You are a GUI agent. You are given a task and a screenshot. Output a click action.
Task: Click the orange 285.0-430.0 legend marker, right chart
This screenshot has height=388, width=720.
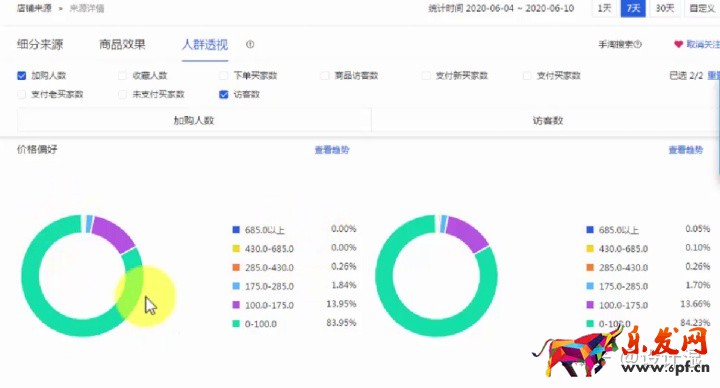pyautogui.click(x=590, y=267)
